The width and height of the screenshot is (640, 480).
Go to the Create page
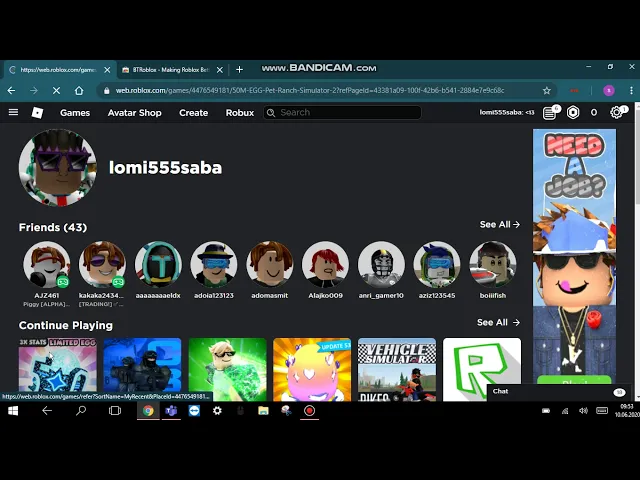[x=193, y=113]
